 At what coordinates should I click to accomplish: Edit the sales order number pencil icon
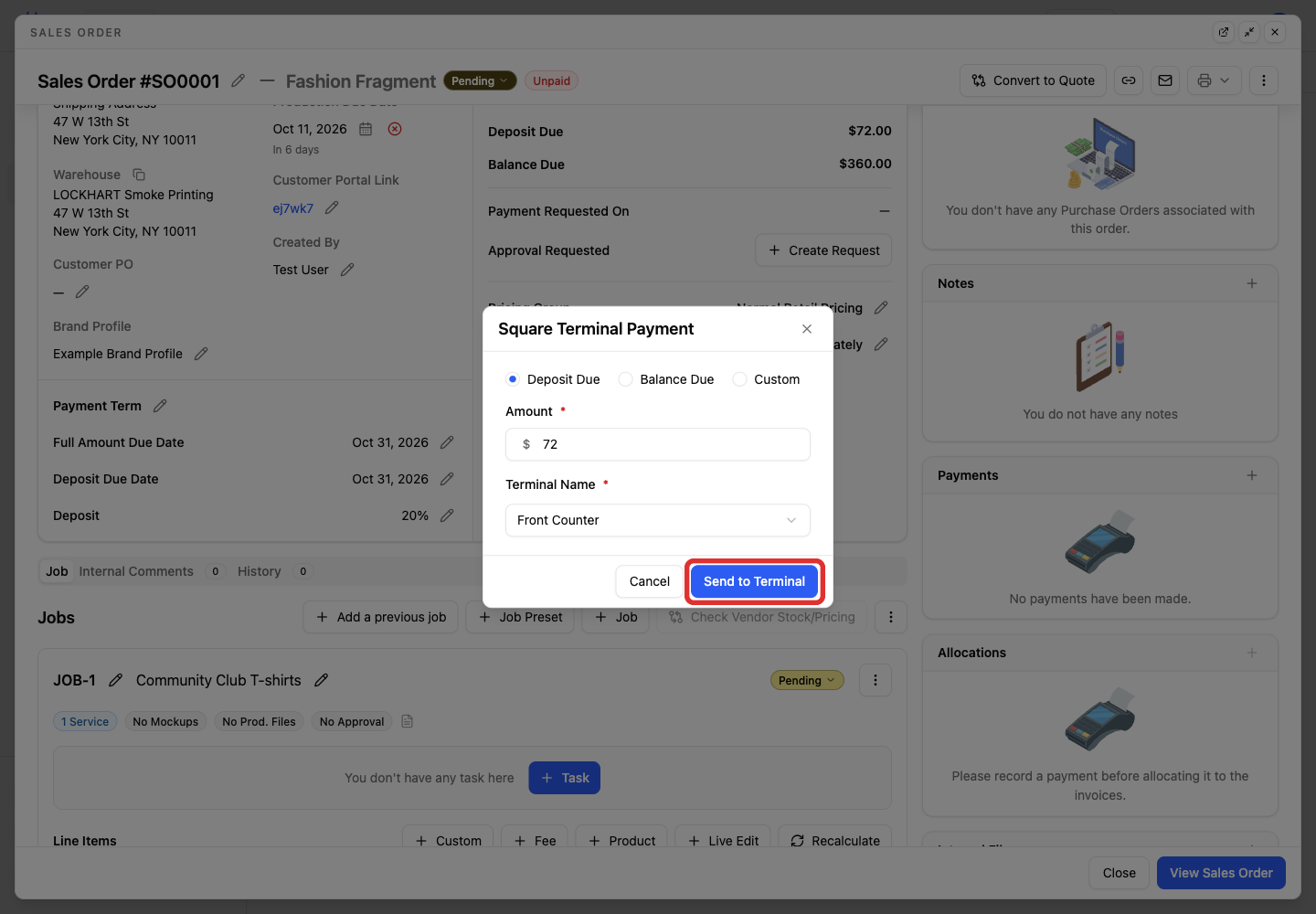click(x=239, y=80)
